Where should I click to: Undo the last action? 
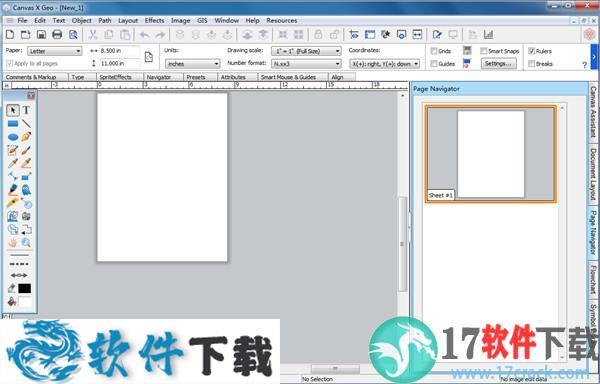(144, 35)
